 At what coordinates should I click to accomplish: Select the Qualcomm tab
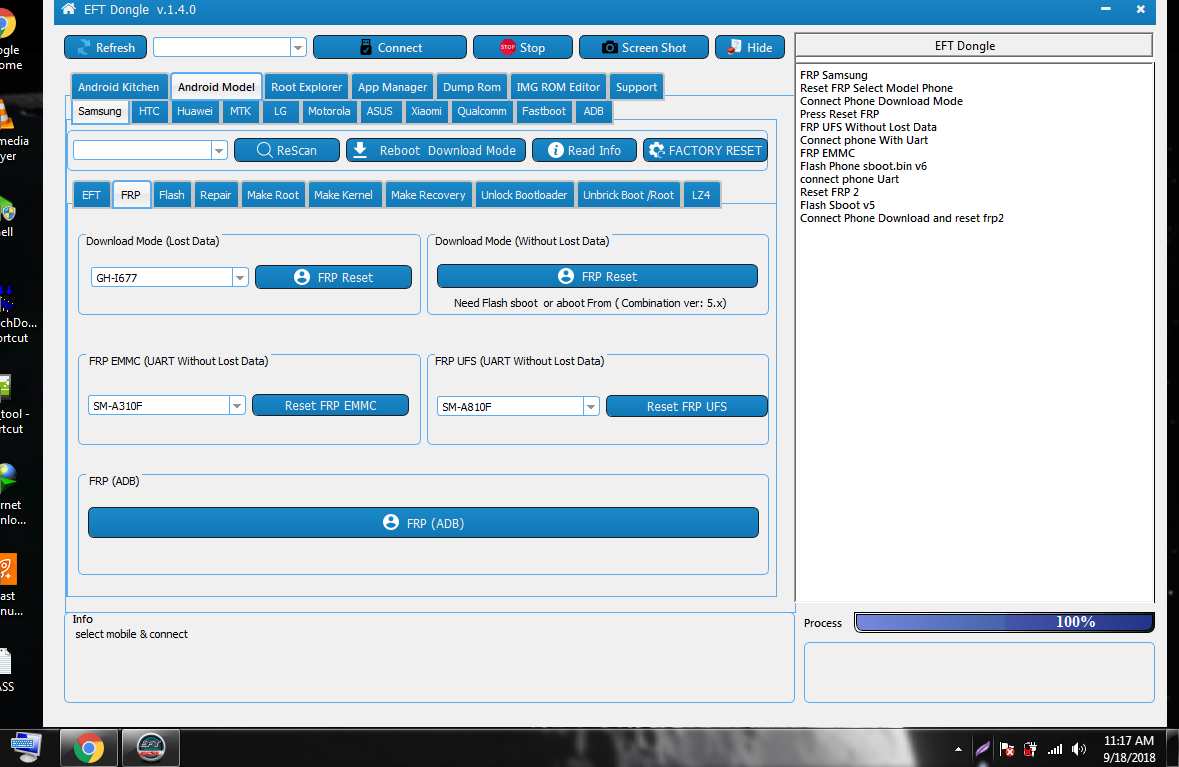[482, 111]
